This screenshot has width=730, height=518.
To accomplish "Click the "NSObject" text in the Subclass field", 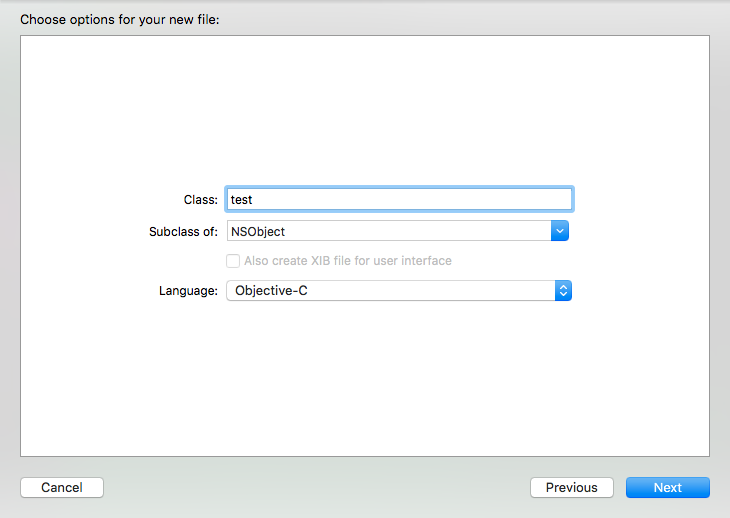I will pyautogui.click(x=258, y=232).
